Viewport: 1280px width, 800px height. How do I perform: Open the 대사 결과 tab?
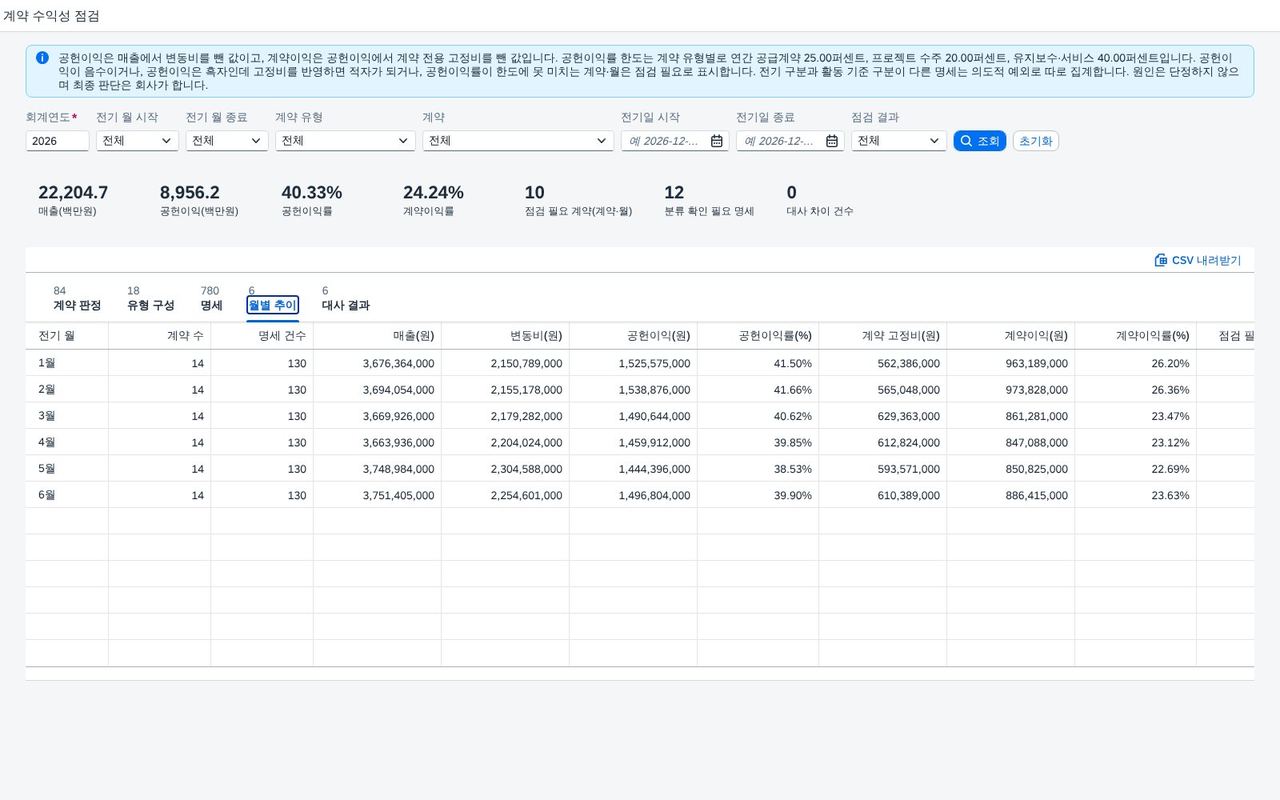pos(346,298)
